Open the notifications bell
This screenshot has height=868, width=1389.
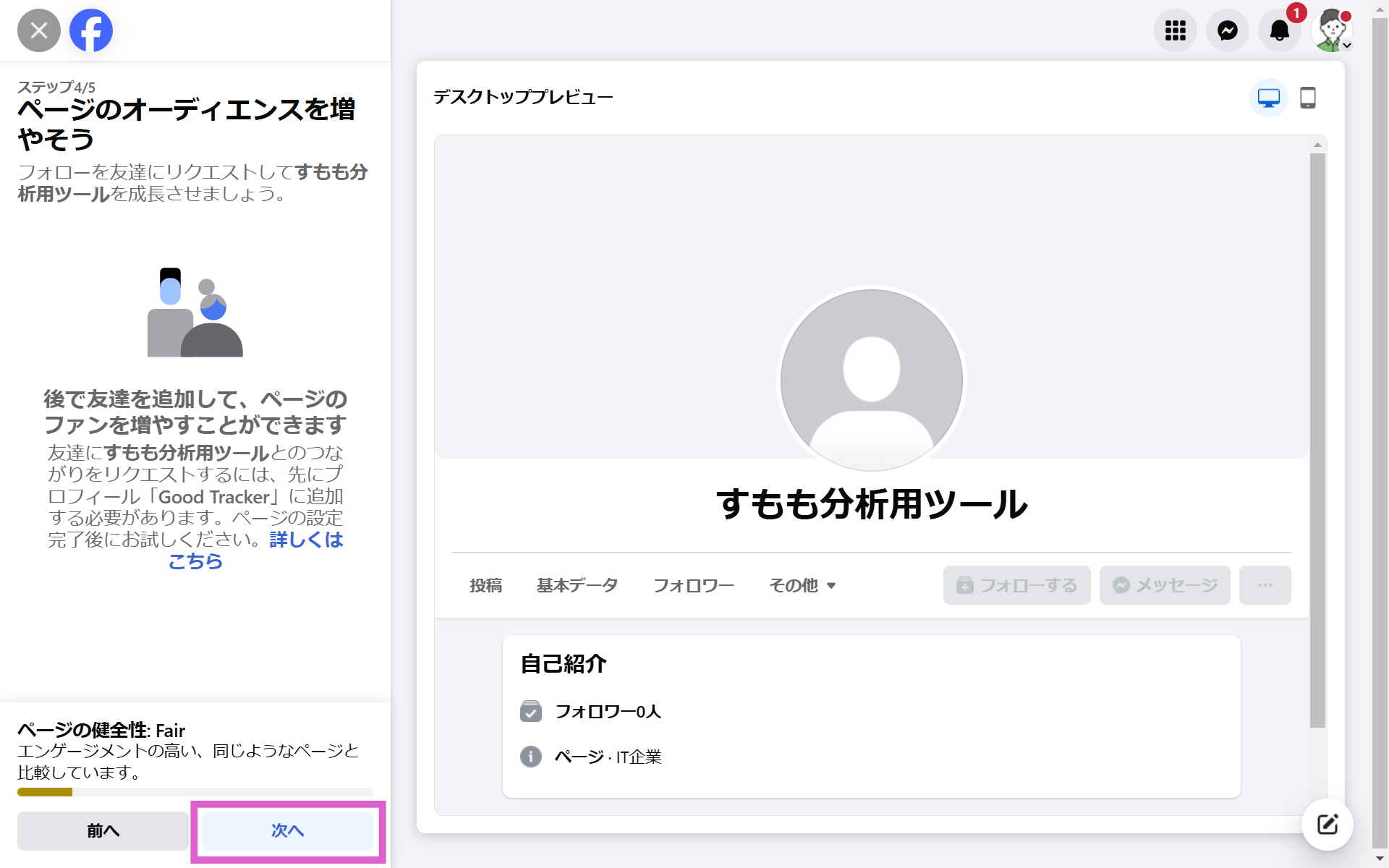click(x=1279, y=30)
